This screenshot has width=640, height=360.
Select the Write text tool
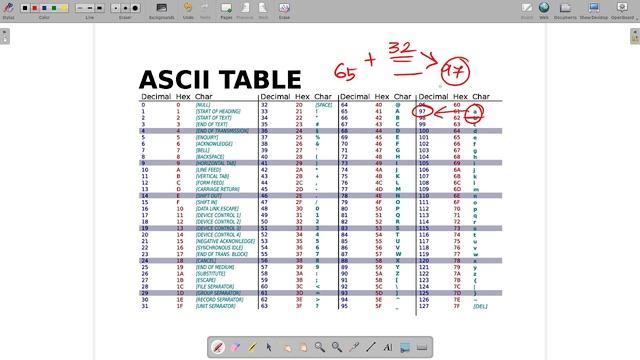coord(388,347)
